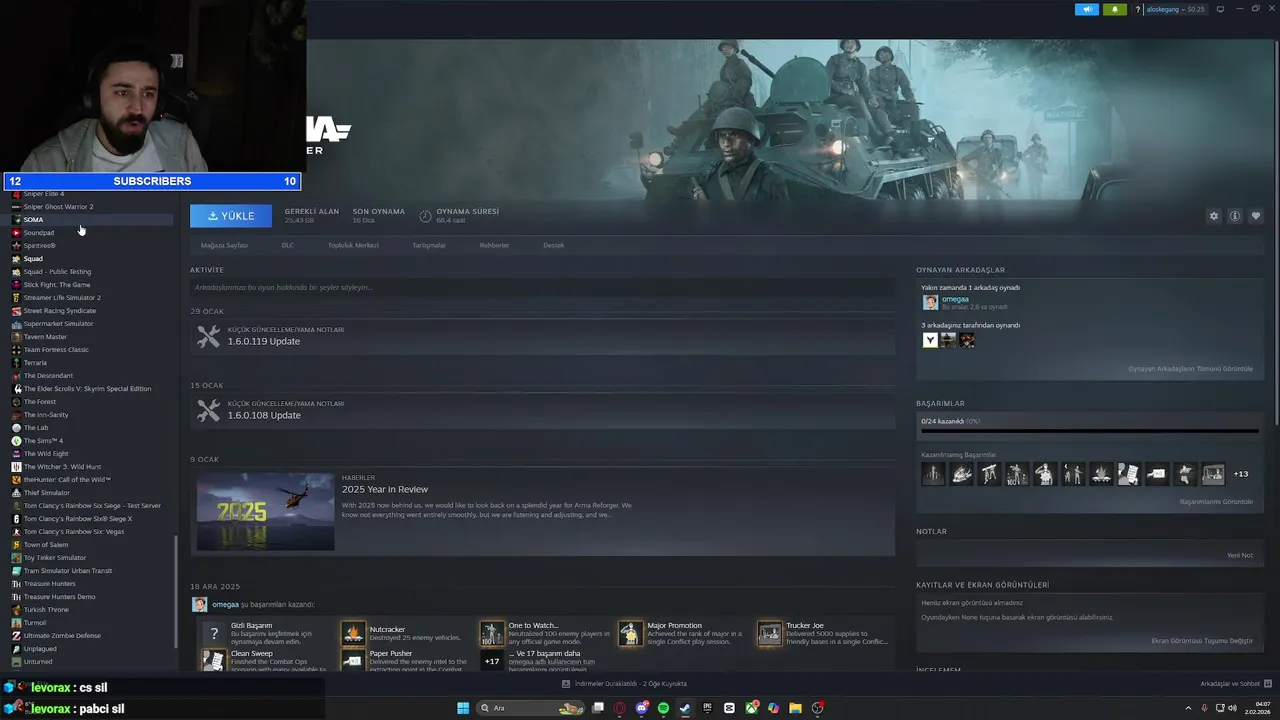Click the 0/24 achievements progress bar
The image size is (1280, 720).
1089,431
